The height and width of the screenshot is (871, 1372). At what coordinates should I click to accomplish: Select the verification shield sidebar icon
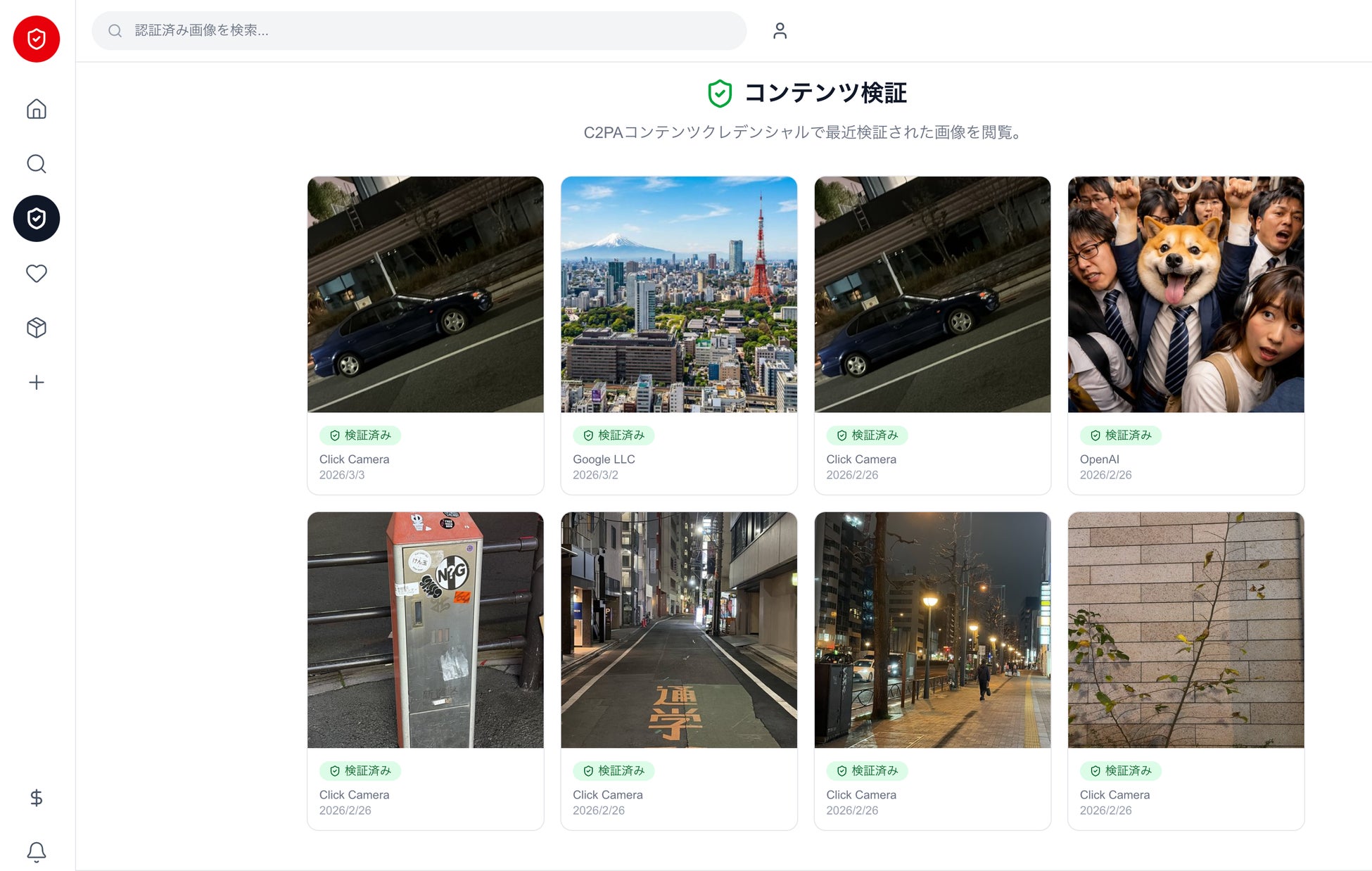pyautogui.click(x=37, y=219)
